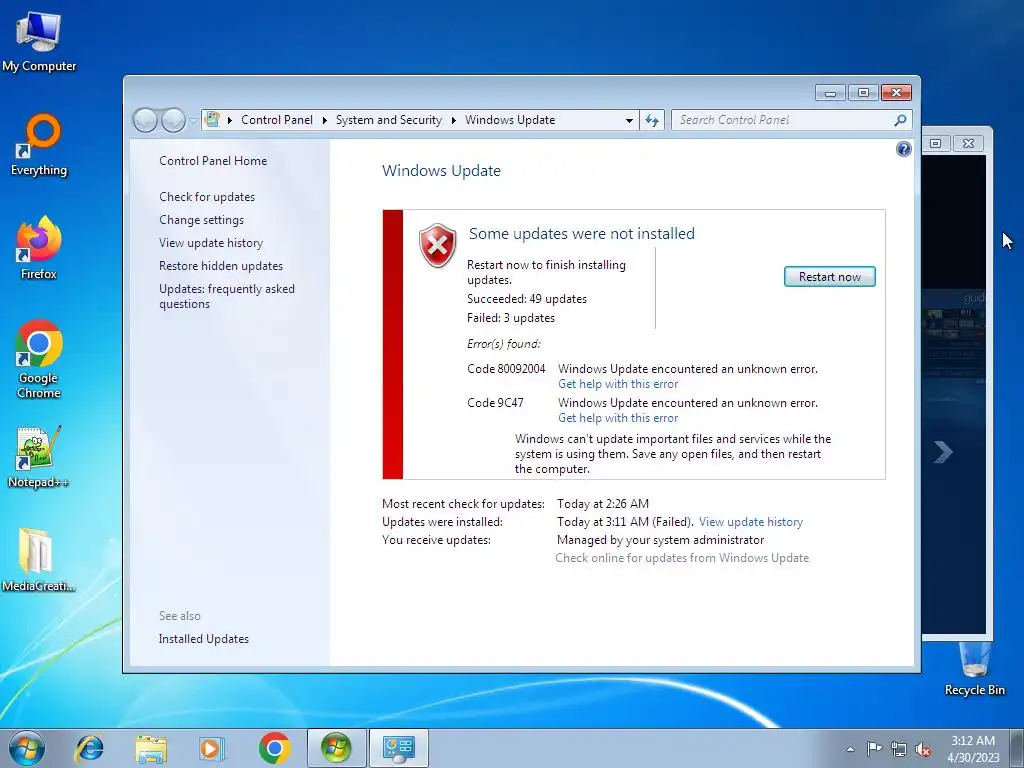Go forward using the navigation arrow
1024x768 pixels.
tap(173, 120)
